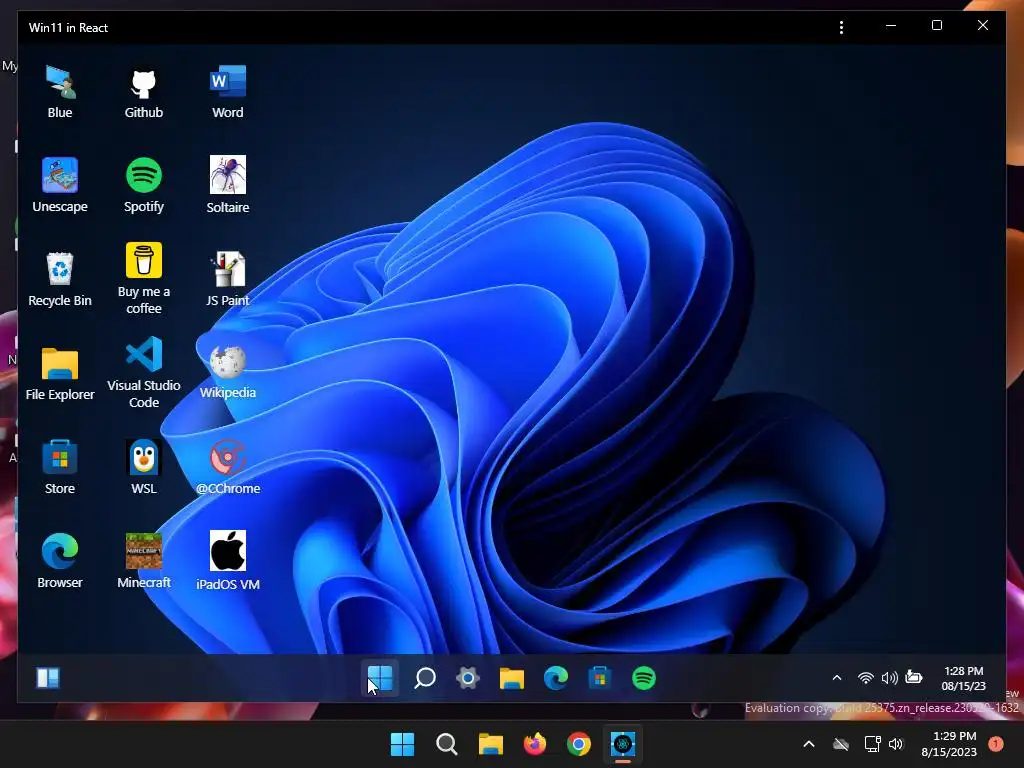Open the host notification badge

996,743
